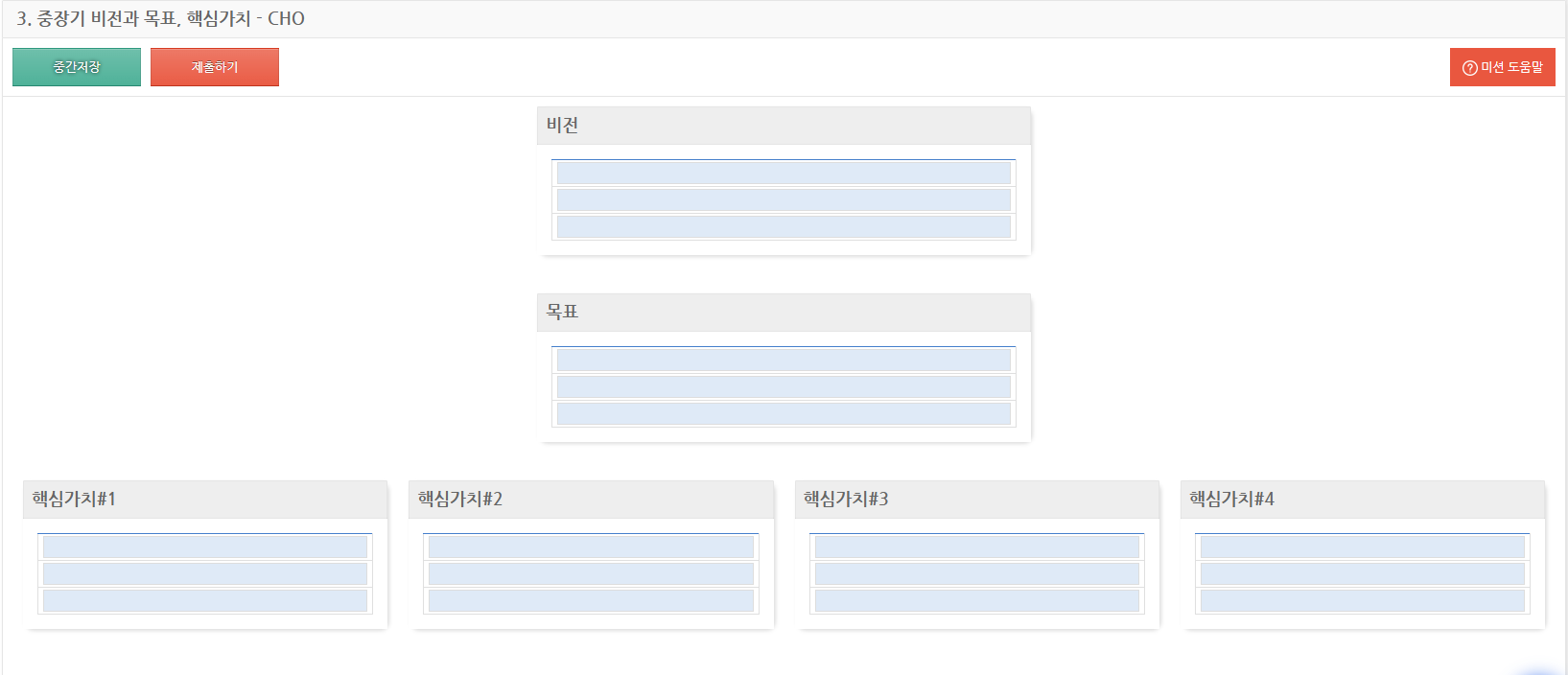Select second input row of 핵심가치#3
Viewport: 1568px width, 675px height.
pos(976,573)
